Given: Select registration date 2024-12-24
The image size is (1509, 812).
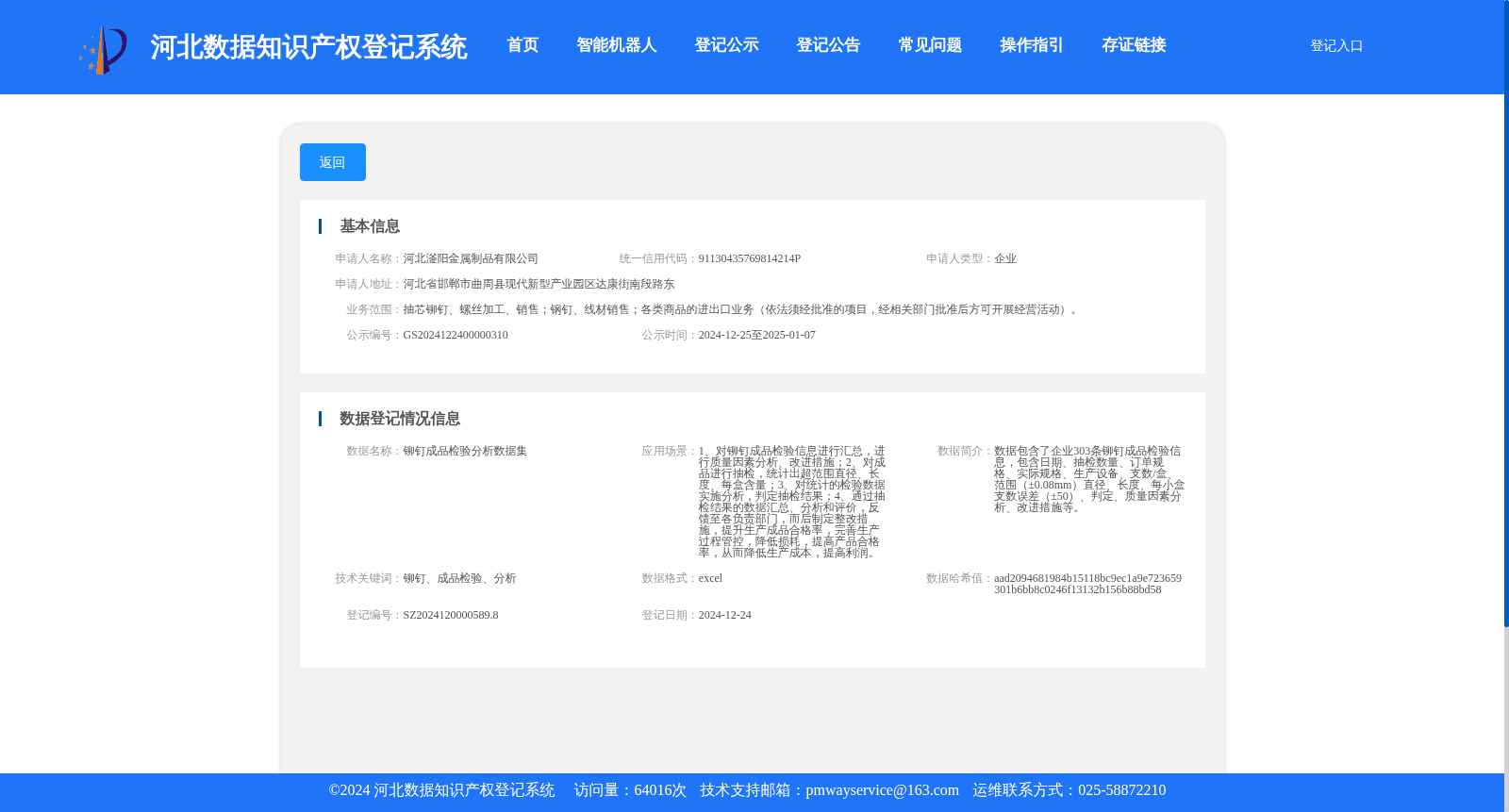Looking at the screenshot, I should [x=725, y=615].
